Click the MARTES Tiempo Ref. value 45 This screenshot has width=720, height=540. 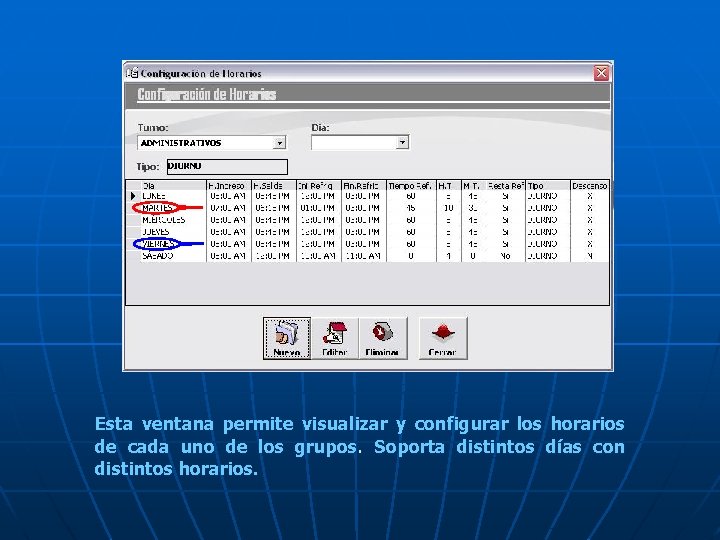pos(411,208)
